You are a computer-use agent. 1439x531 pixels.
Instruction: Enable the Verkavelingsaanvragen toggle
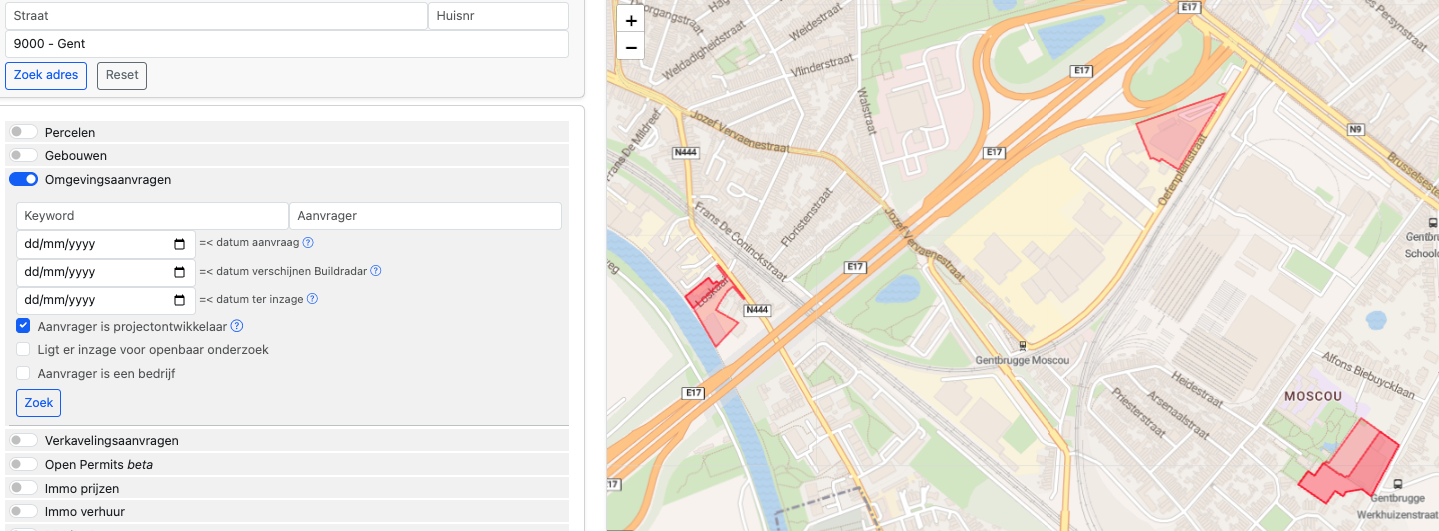[x=24, y=440]
